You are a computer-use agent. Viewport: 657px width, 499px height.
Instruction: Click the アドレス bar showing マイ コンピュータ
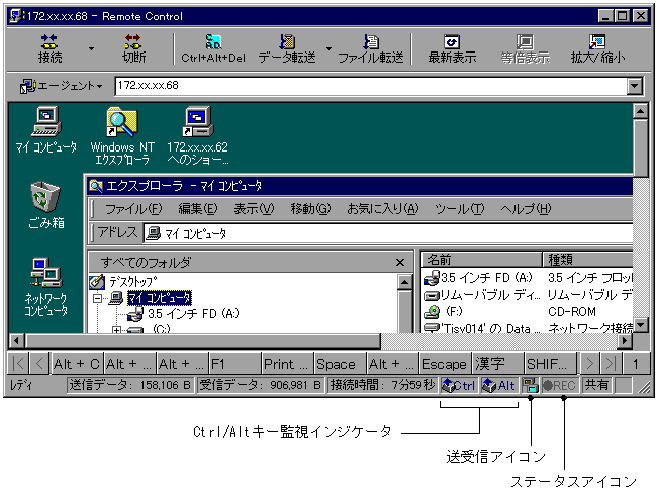click(388, 233)
